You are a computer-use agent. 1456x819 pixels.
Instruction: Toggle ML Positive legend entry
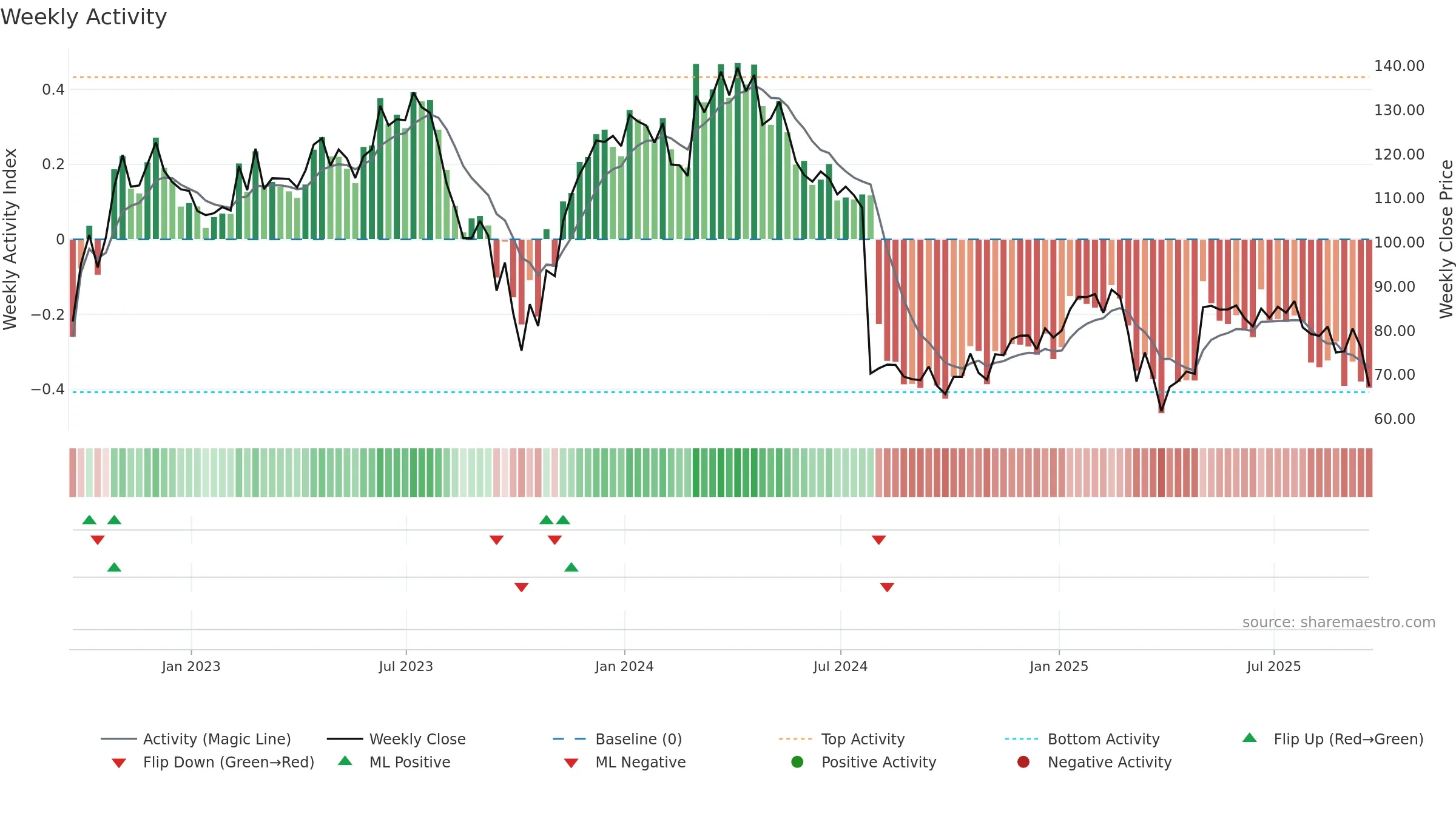pyautogui.click(x=394, y=762)
